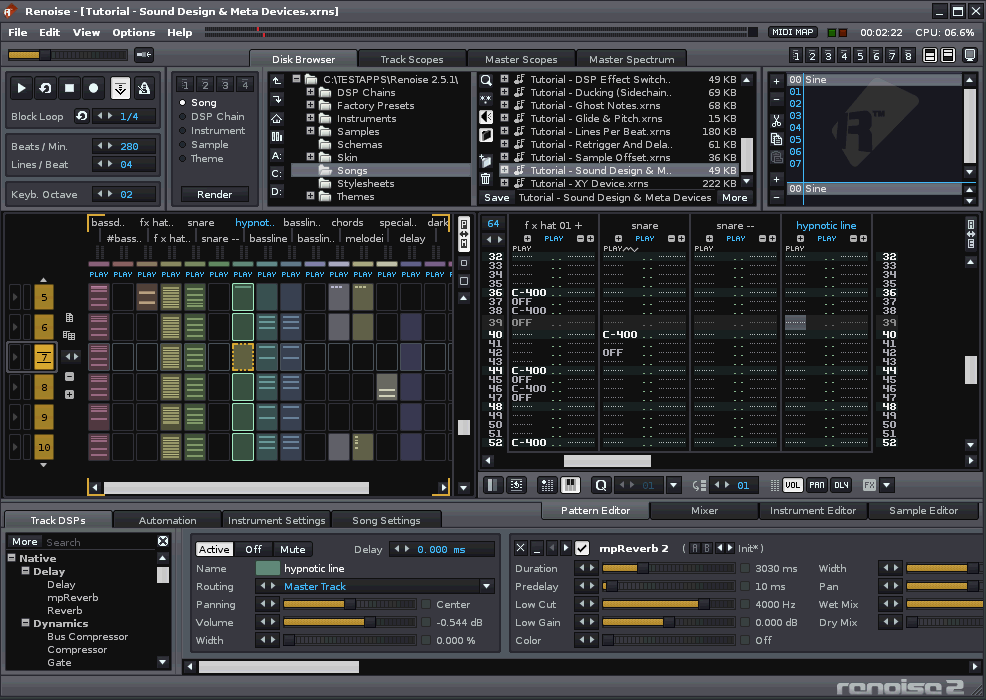Toggle the mpReverb 2 enabled checkbox
Viewport: 986px width, 700px height.
(582, 548)
